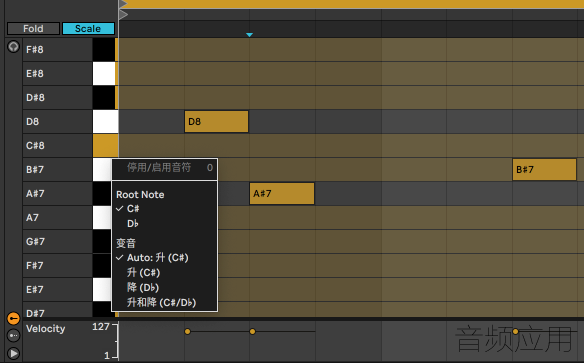Click the D#8 pitch label
Screen dimensions: 584x363
tap(35, 98)
